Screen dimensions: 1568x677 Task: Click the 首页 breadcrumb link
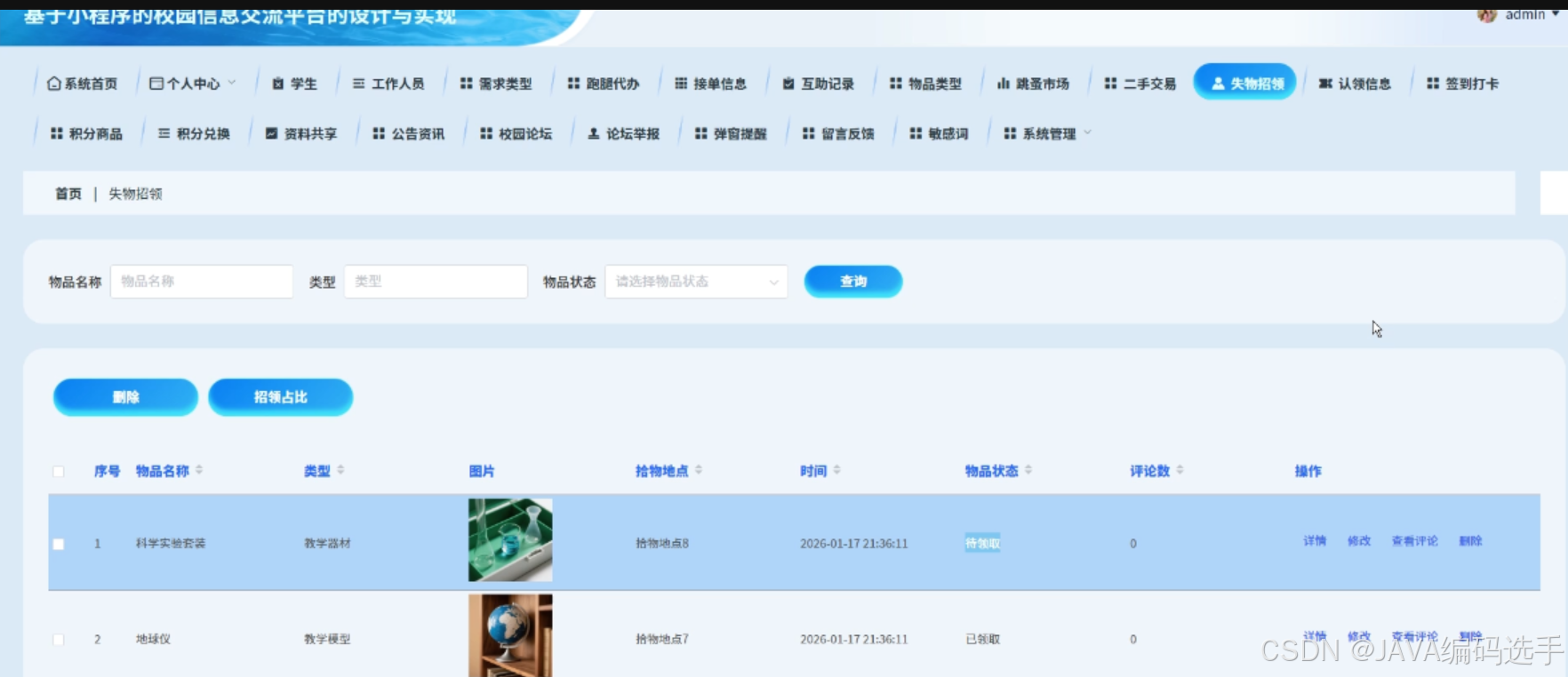pyautogui.click(x=68, y=194)
